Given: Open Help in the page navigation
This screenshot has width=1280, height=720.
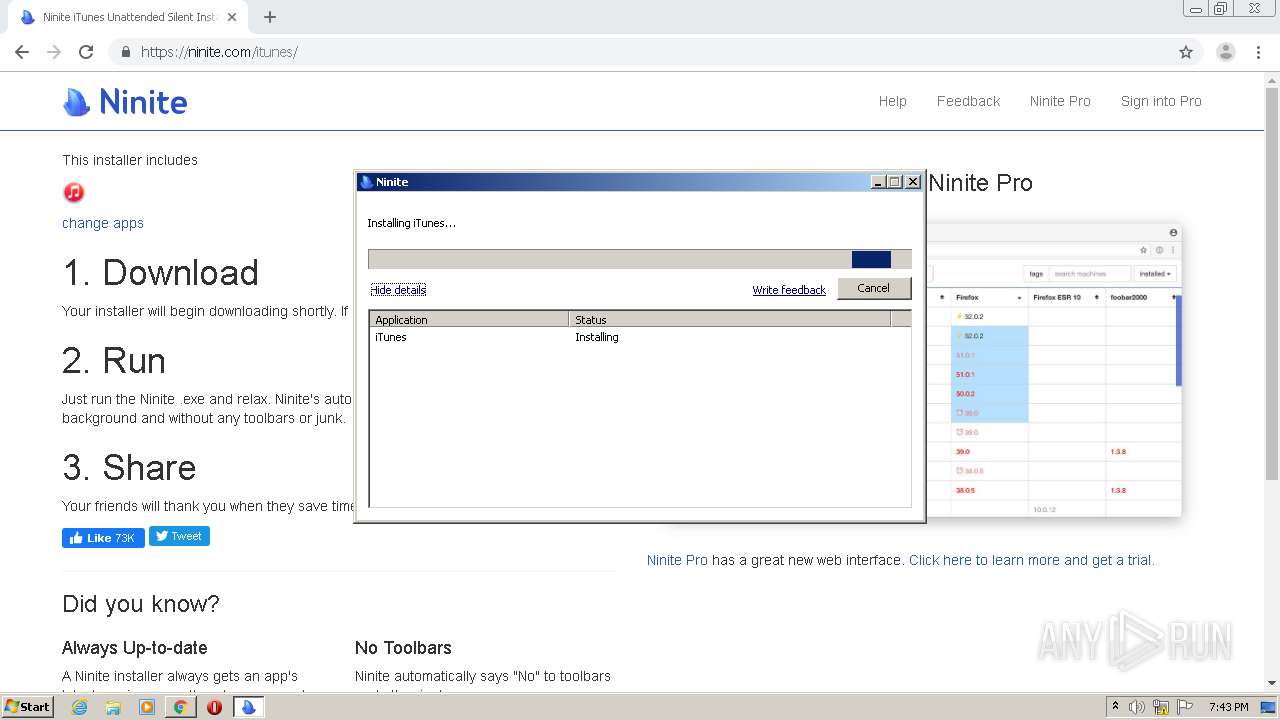Looking at the screenshot, I should [893, 101].
